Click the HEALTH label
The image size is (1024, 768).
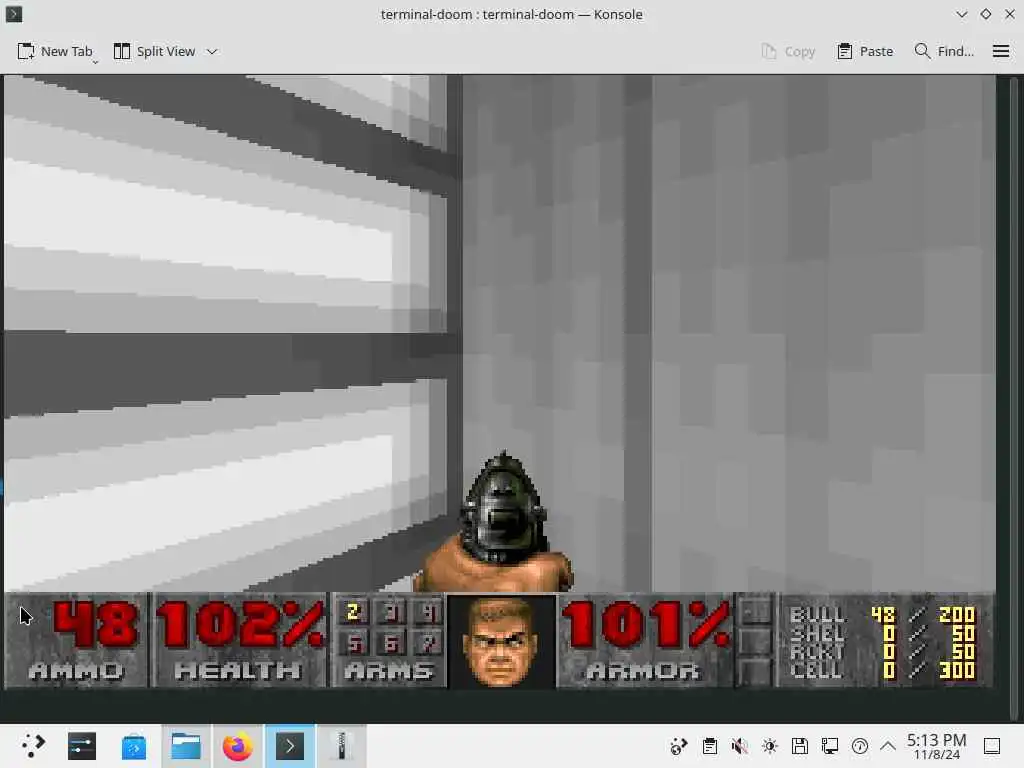(x=238, y=671)
